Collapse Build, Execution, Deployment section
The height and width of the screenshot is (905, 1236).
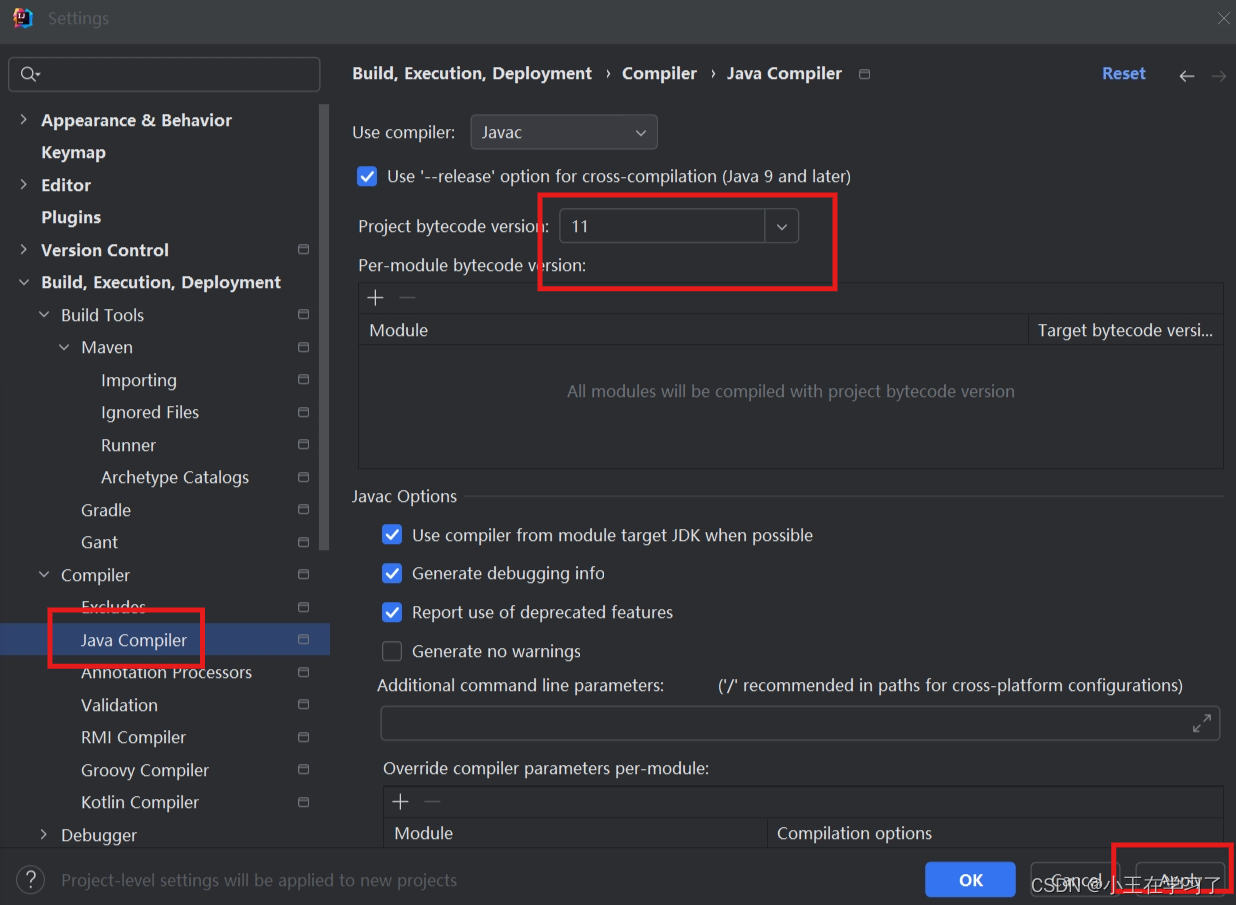coord(24,283)
